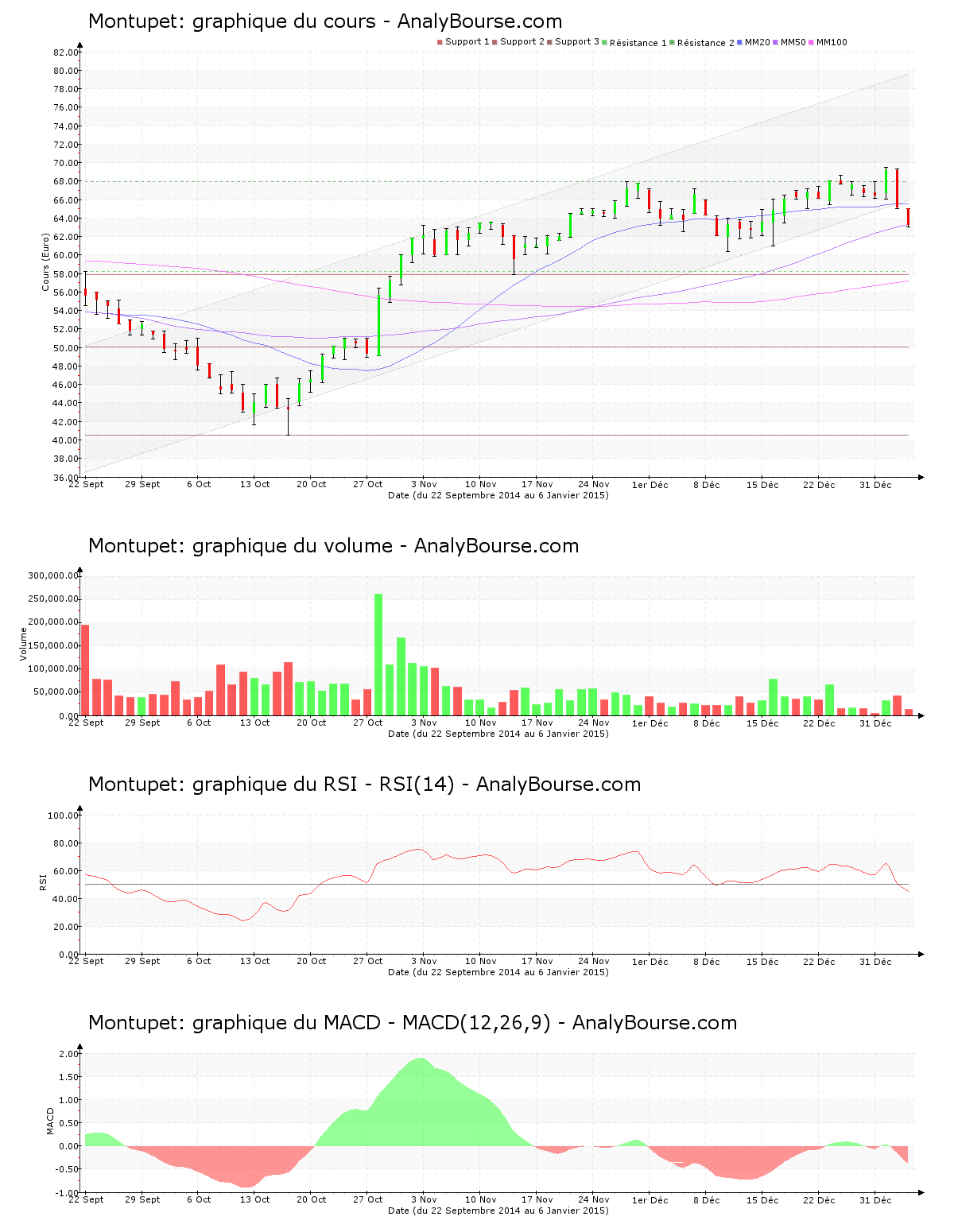
Task: Click the 68.00 price axis value
Action: [66, 182]
